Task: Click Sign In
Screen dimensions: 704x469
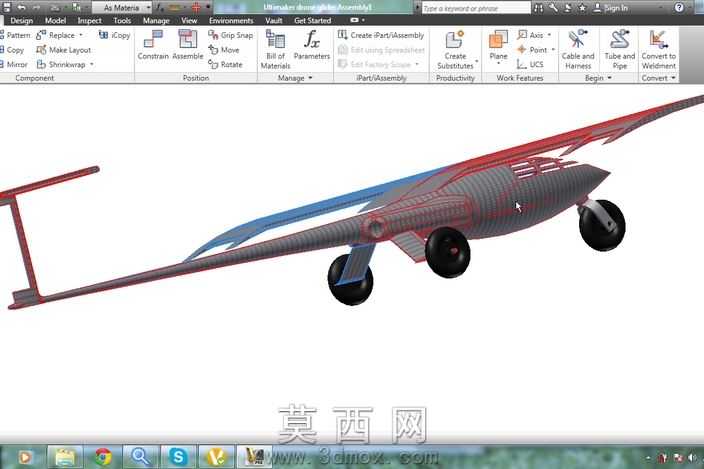Action: (611, 8)
